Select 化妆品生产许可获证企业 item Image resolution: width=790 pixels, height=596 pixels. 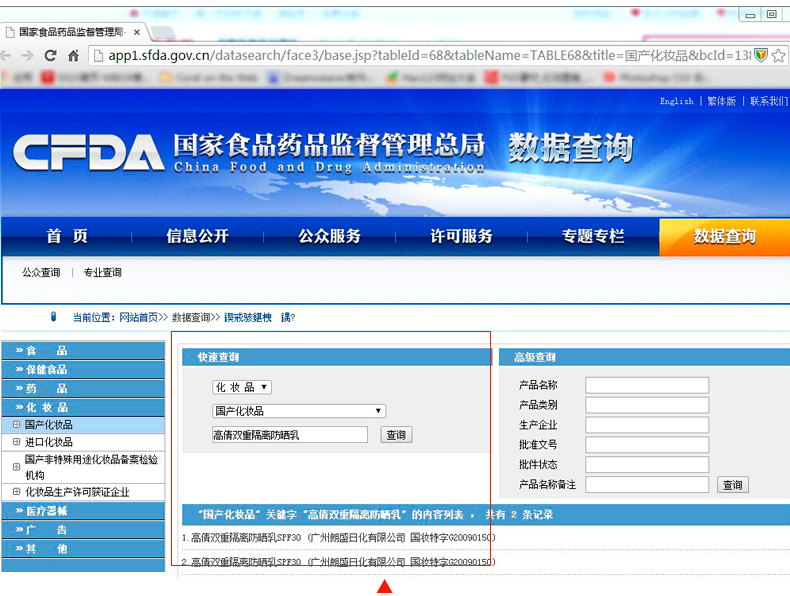[77, 492]
